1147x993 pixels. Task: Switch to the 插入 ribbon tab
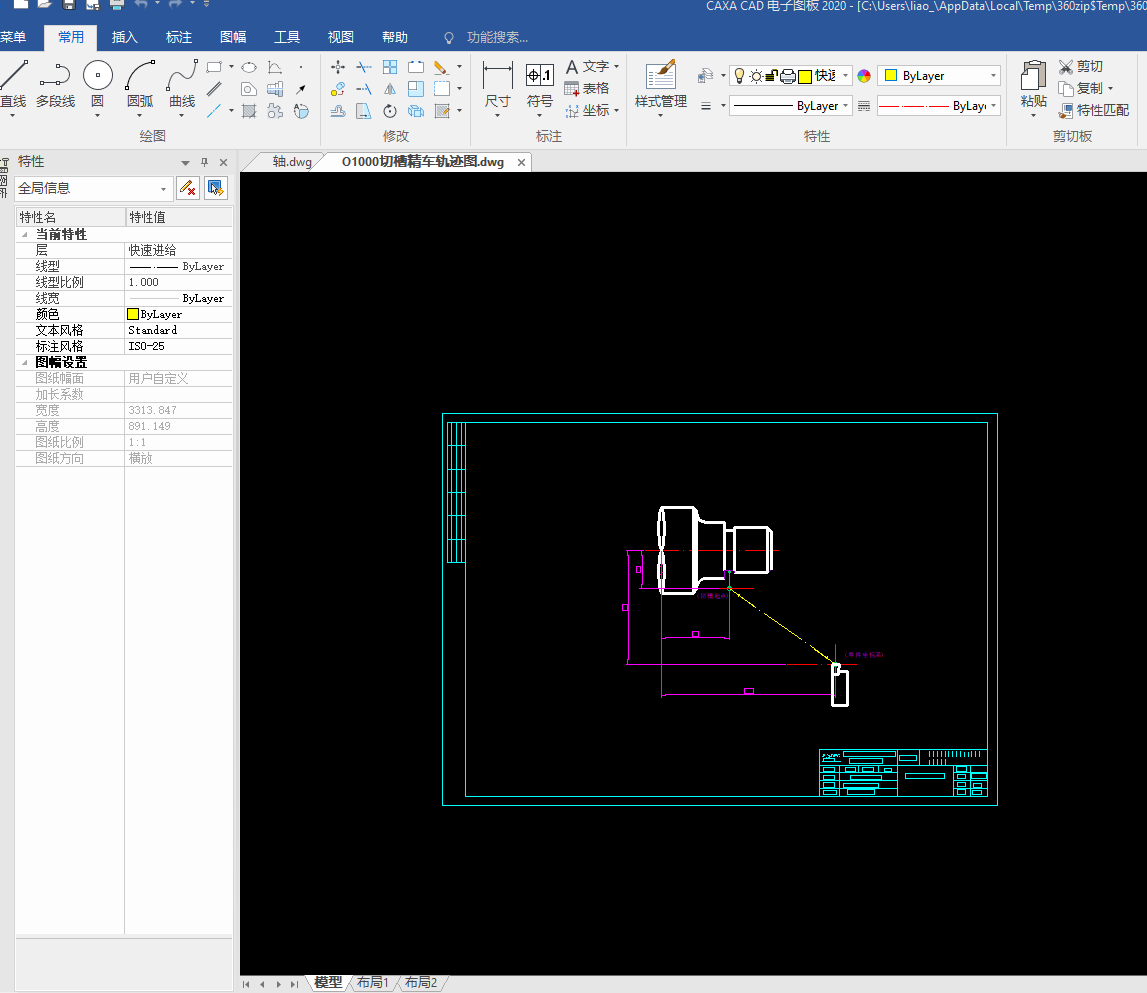(124, 37)
